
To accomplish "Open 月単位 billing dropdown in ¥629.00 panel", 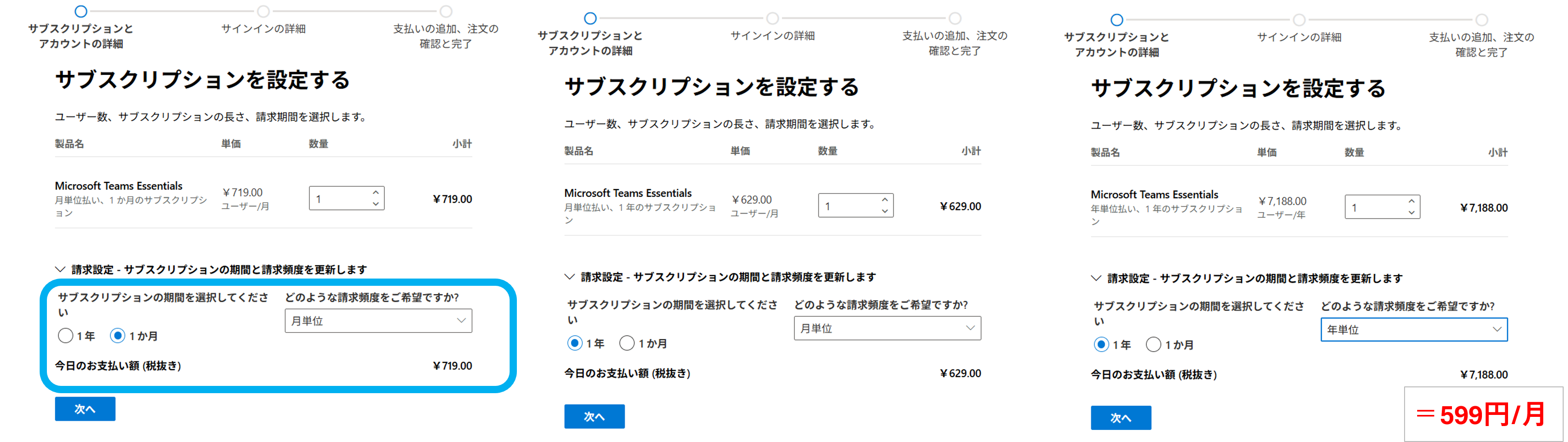I will click(x=888, y=328).
